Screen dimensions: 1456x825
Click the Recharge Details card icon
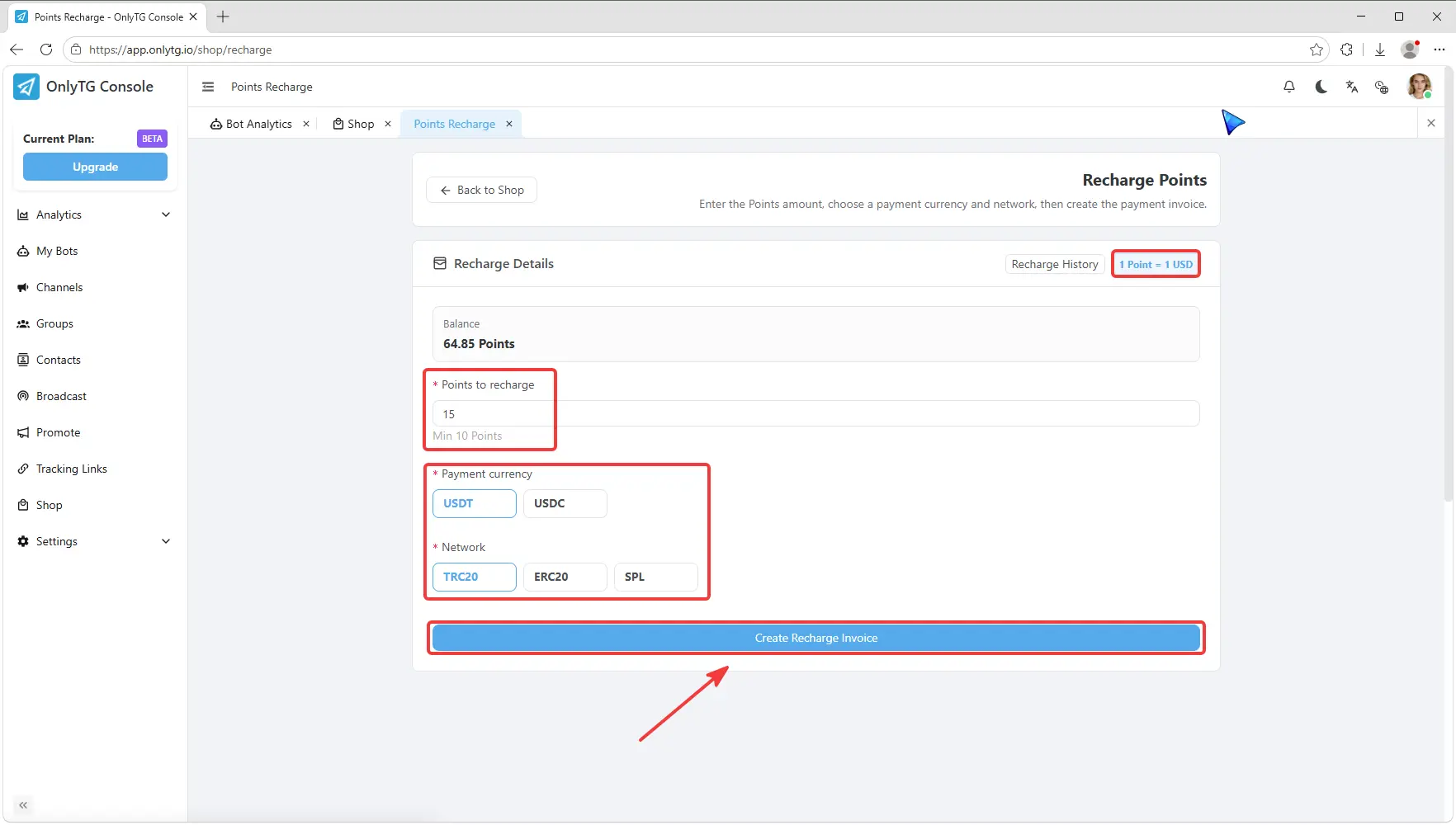(440, 263)
